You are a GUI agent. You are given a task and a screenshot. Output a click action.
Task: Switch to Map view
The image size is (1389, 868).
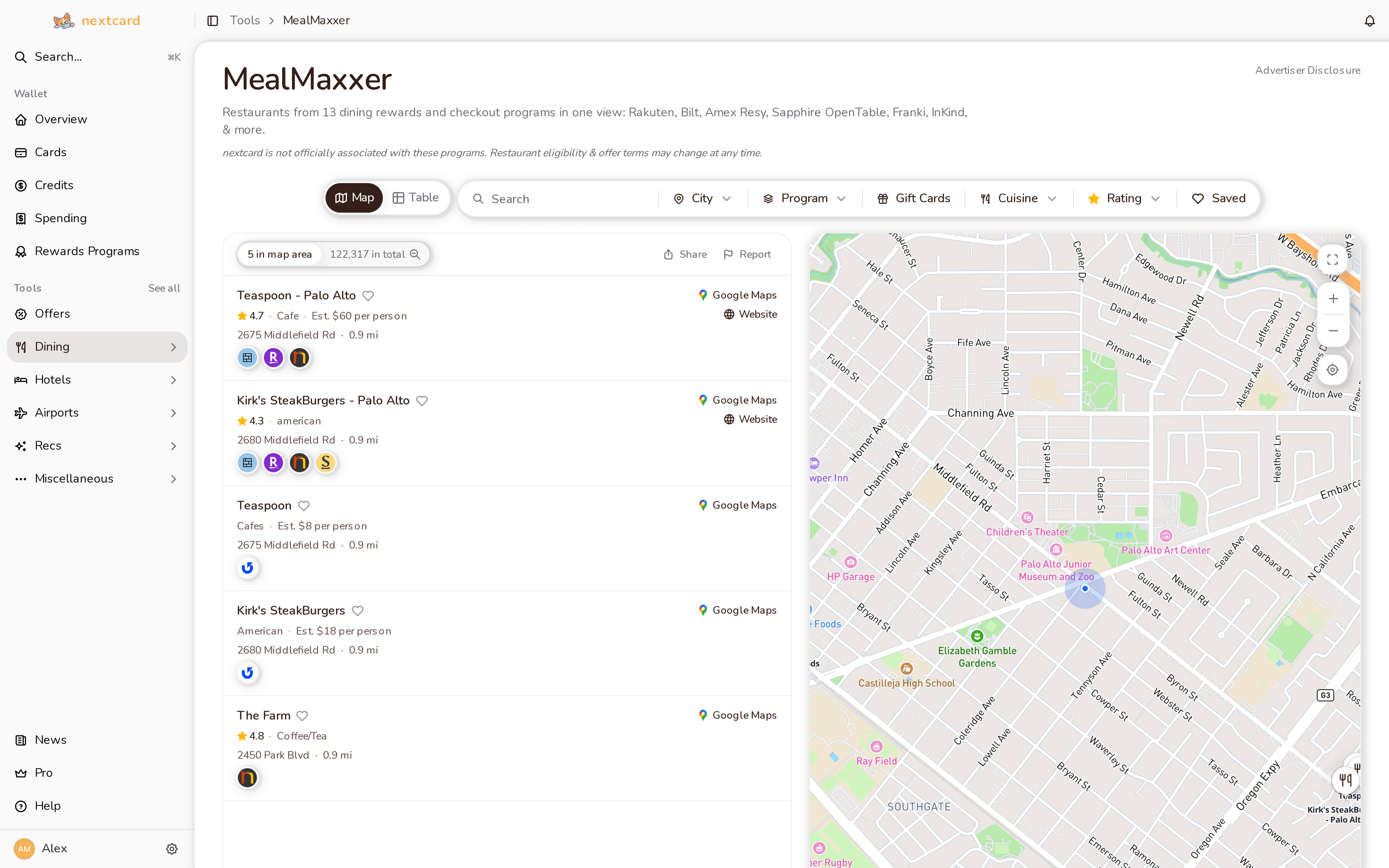[x=354, y=198]
